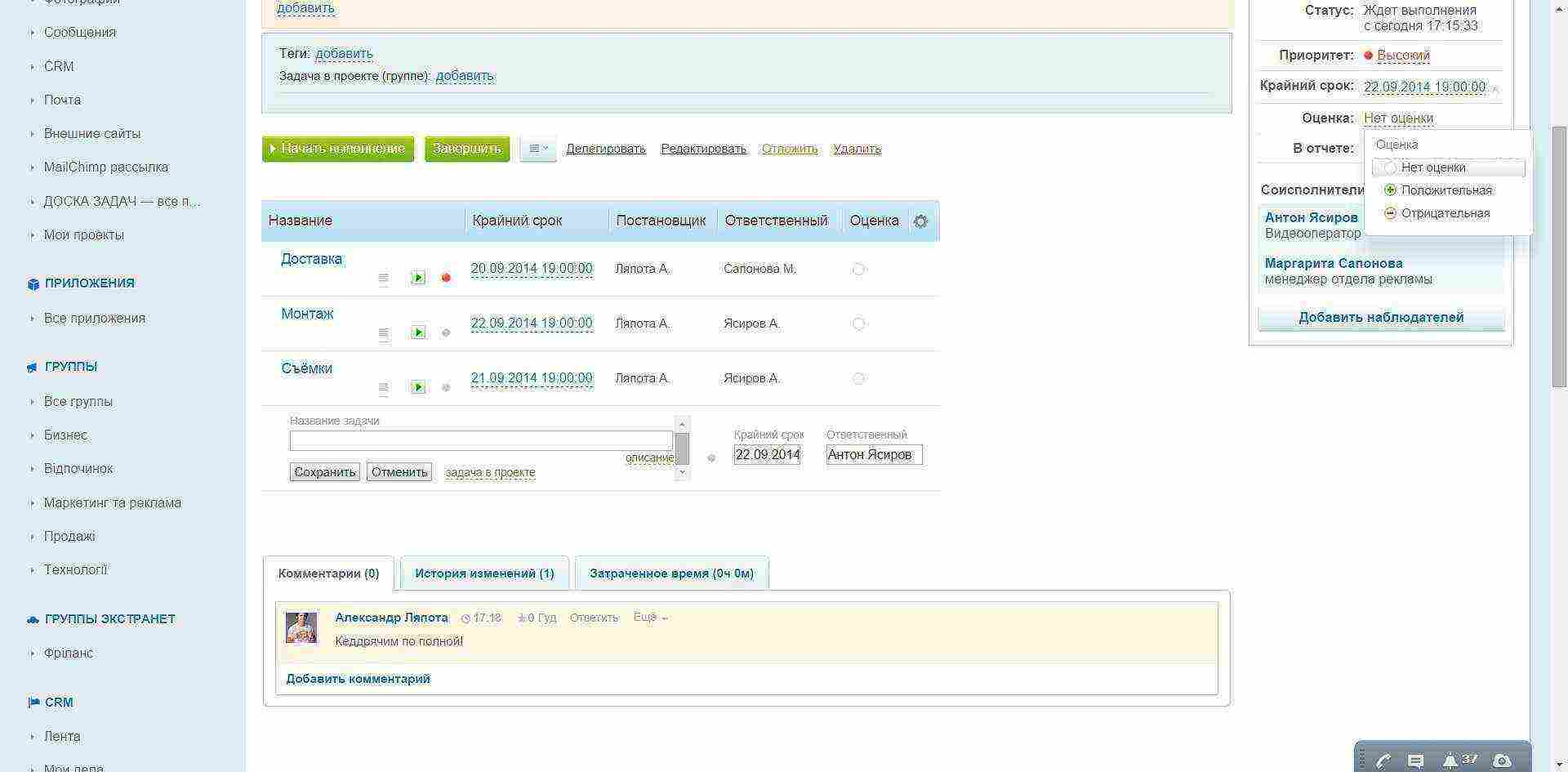This screenshot has height=772, width=1568.
Task: Open the list menu icon in Монтаж row
Action: (383, 333)
